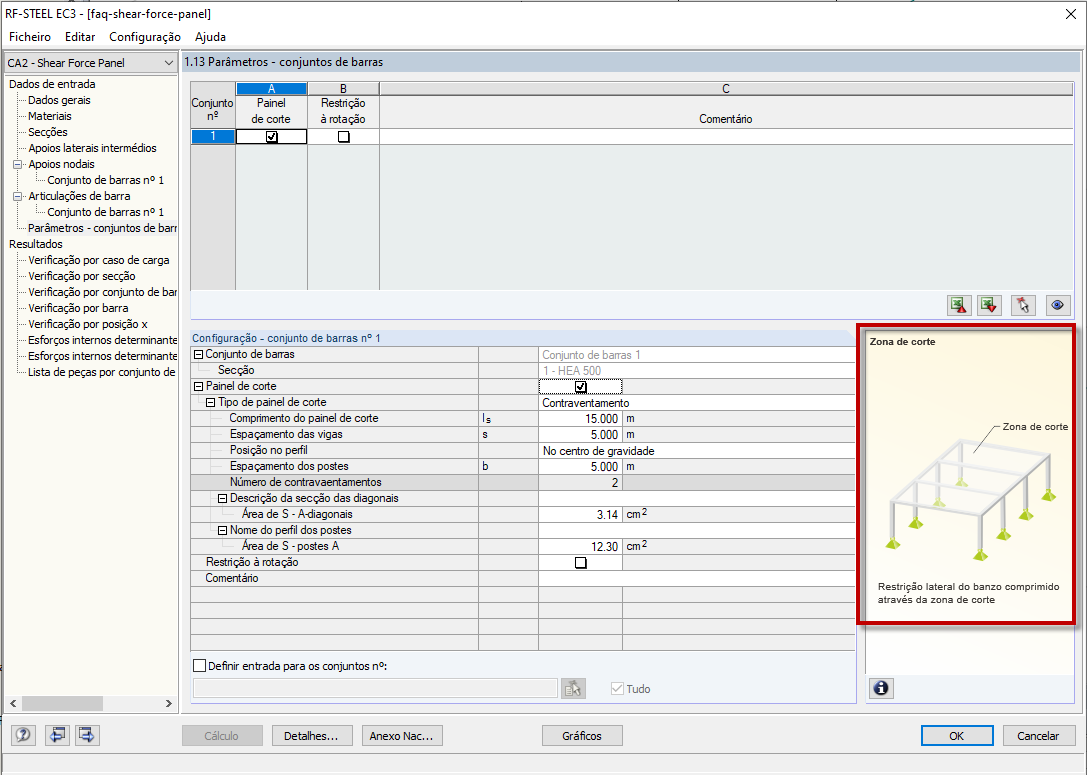Select Verificação por posição x
Viewport: 1087px width, 775px height.
click(x=87, y=324)
